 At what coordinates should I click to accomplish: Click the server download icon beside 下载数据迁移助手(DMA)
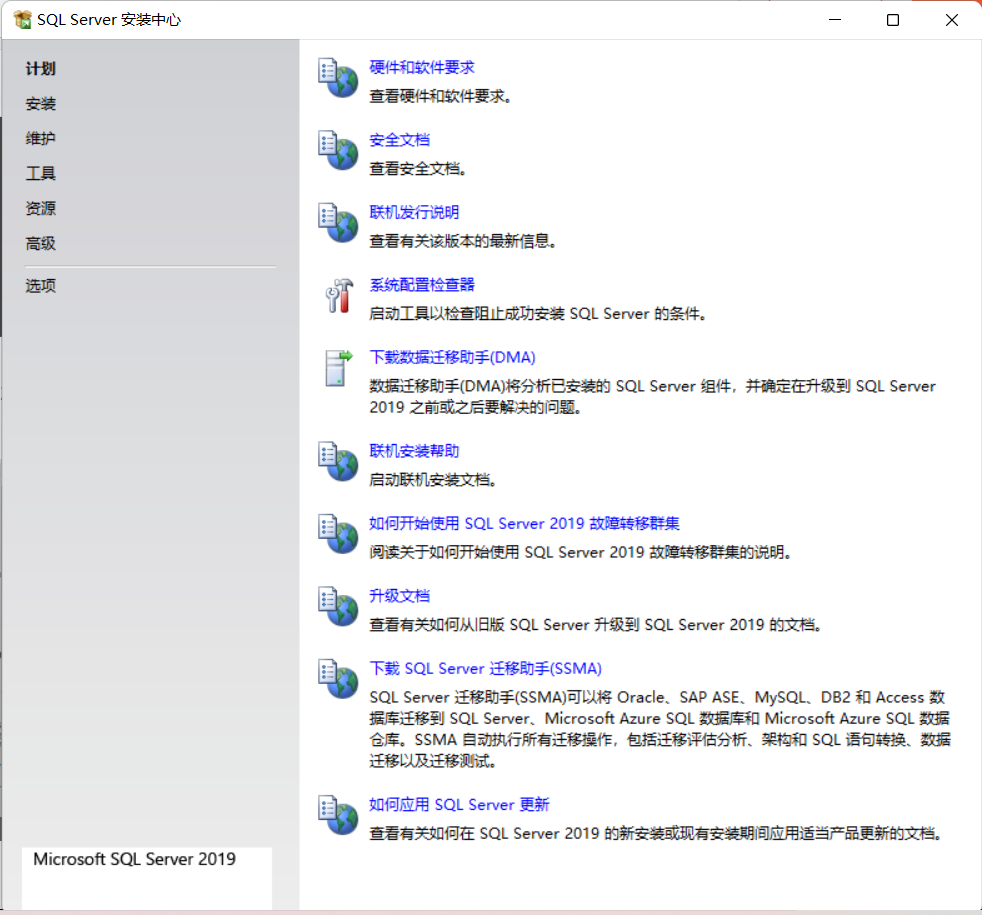point(339,368)
